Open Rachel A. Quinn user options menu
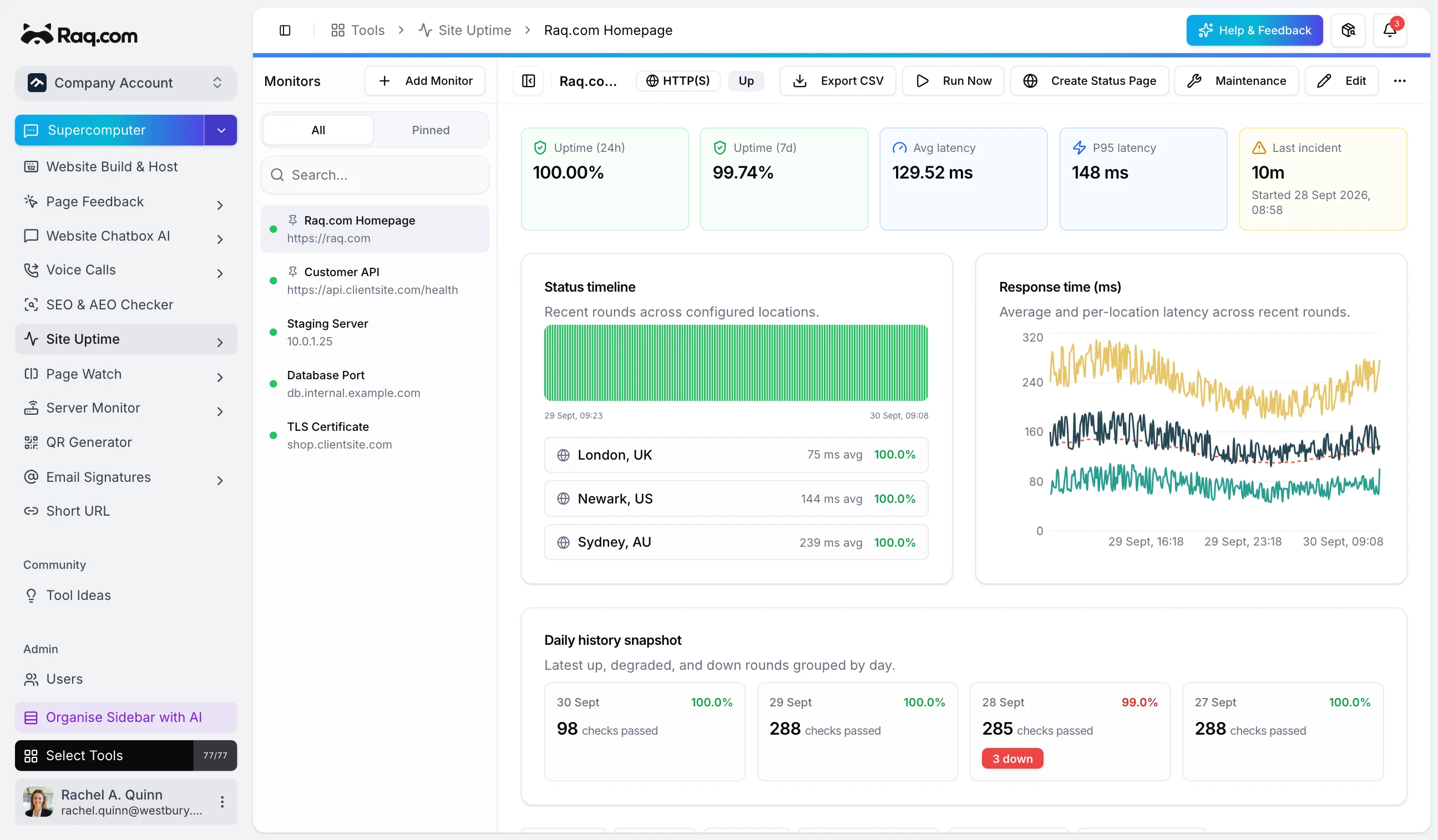 pos(222,801)
